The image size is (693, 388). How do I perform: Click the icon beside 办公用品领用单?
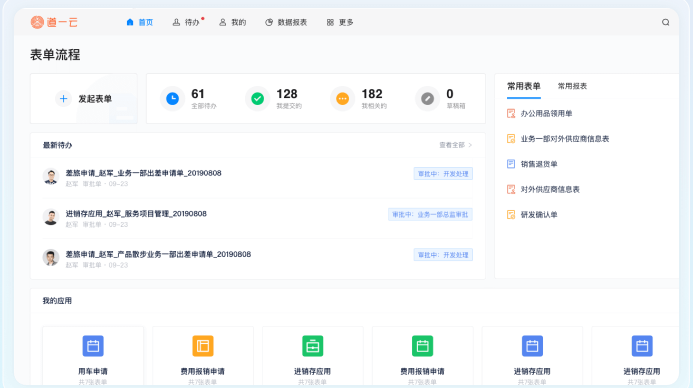(511, 114)
